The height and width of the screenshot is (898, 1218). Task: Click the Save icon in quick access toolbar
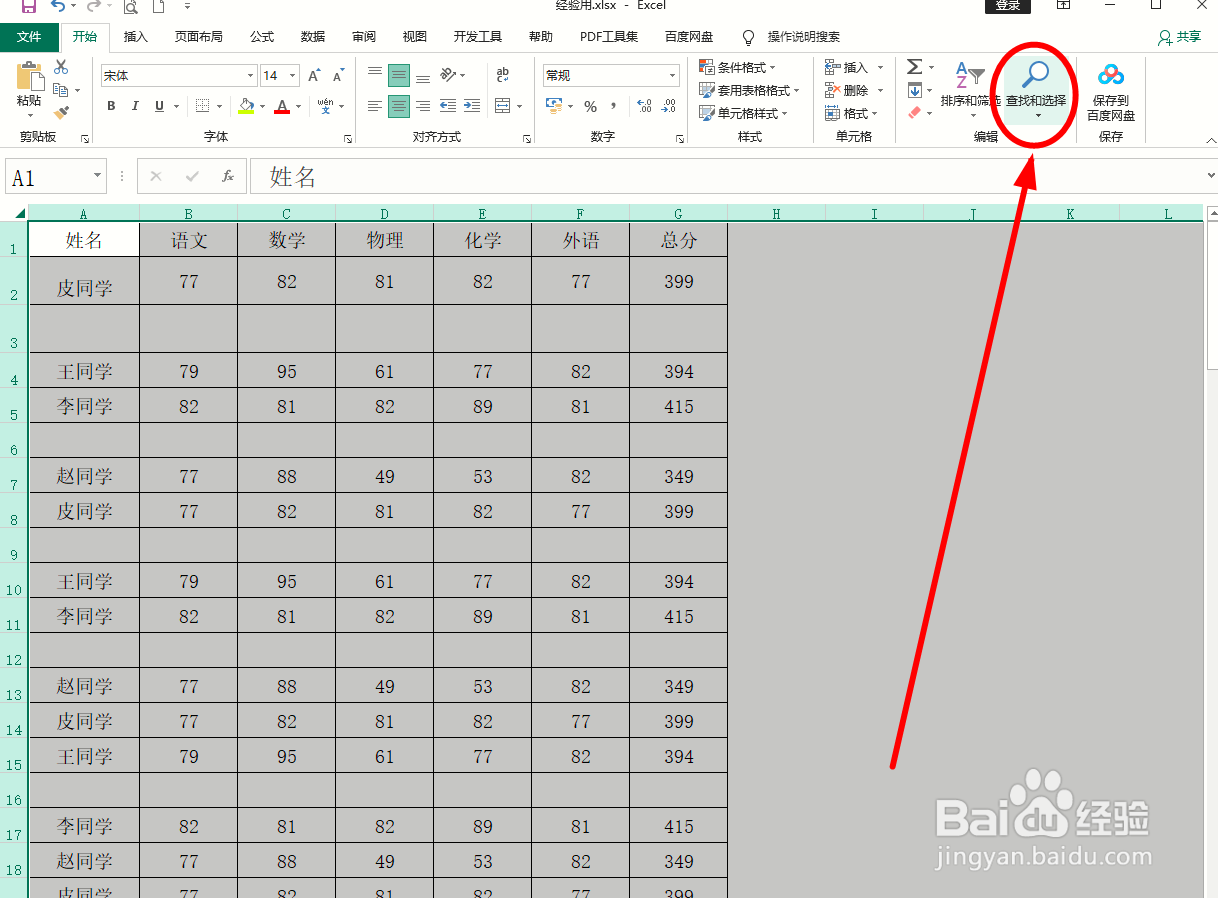click(27, 6)
